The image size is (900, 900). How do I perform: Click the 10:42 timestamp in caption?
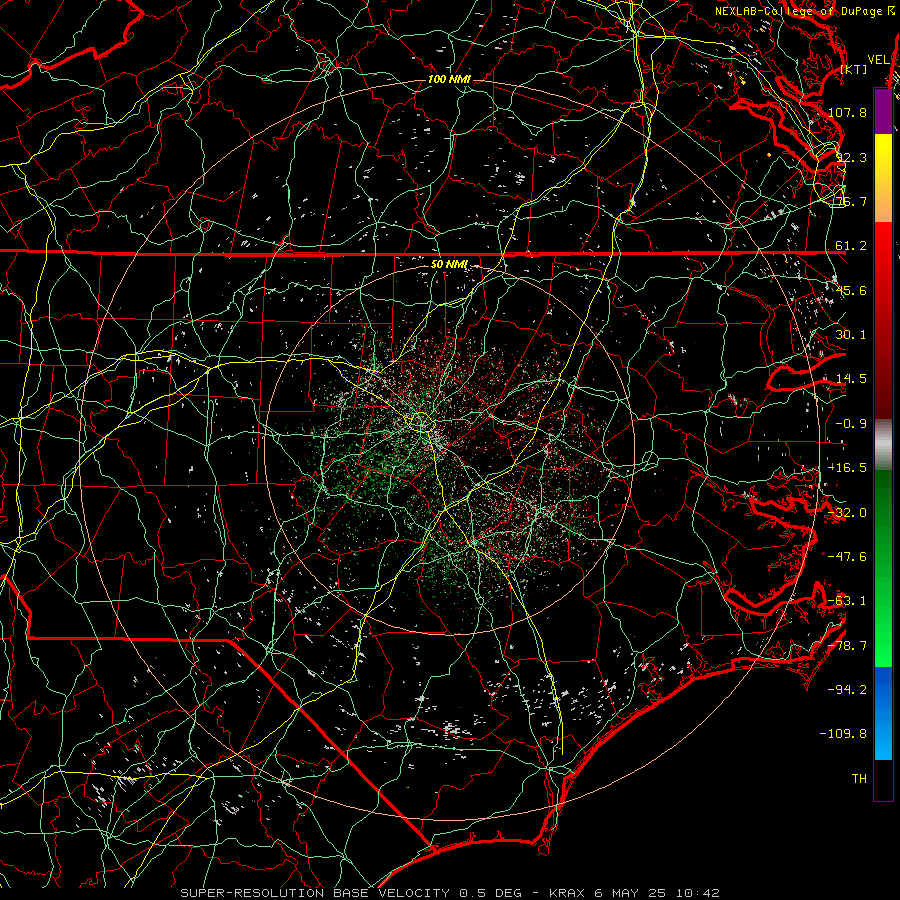[697, 893]
